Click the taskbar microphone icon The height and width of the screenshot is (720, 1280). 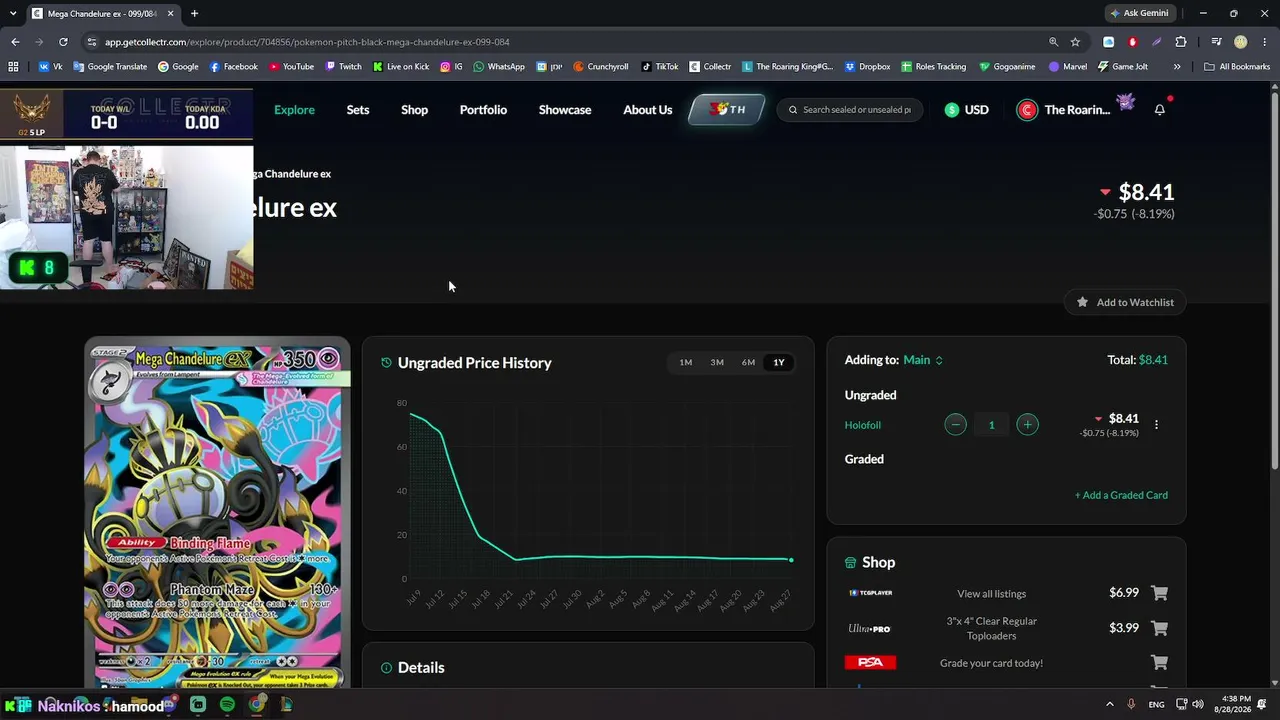point(1131,705)
